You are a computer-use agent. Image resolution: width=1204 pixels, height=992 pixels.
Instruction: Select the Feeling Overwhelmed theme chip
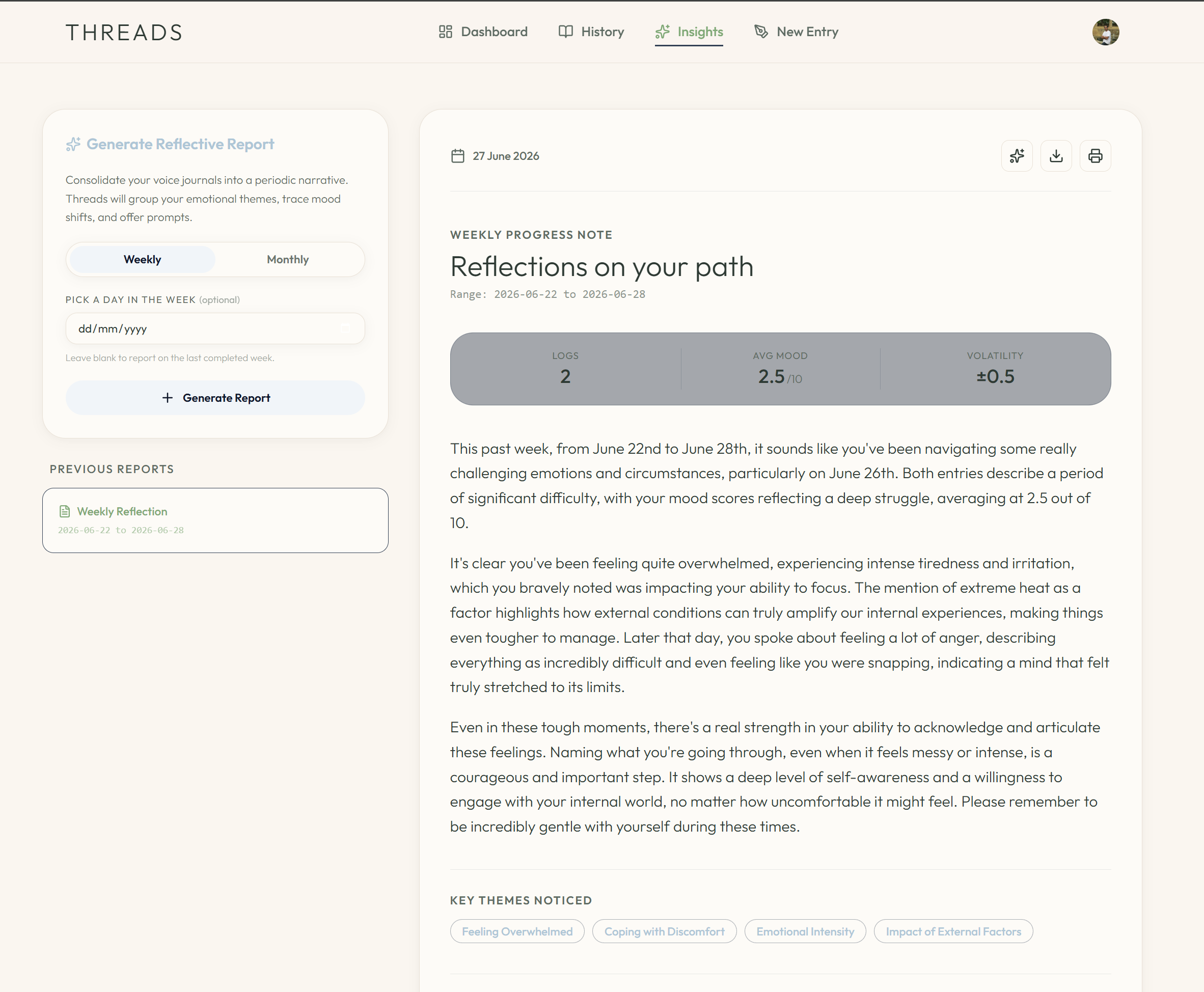pos(516,931)
